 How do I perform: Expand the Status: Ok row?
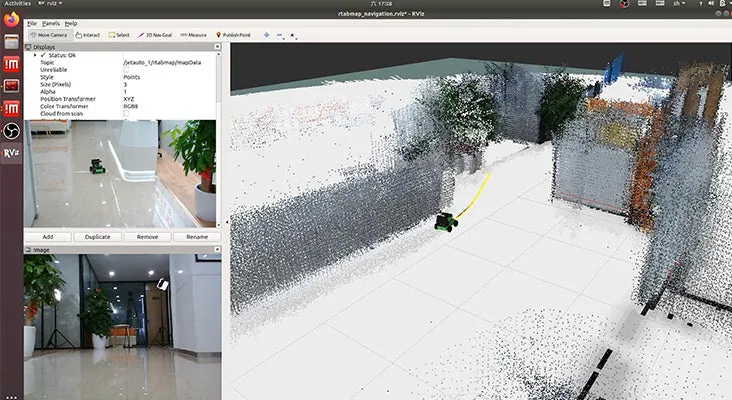35,55
